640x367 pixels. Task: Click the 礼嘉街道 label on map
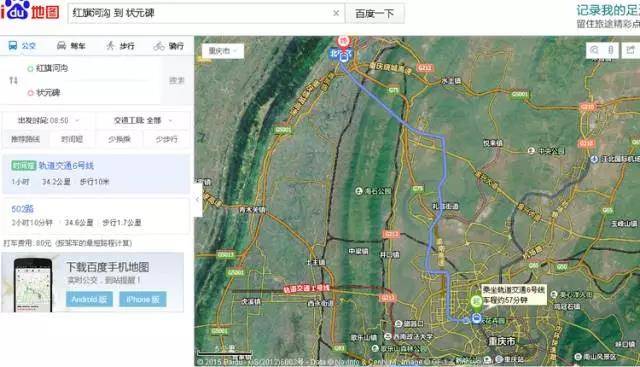point(446,206)
